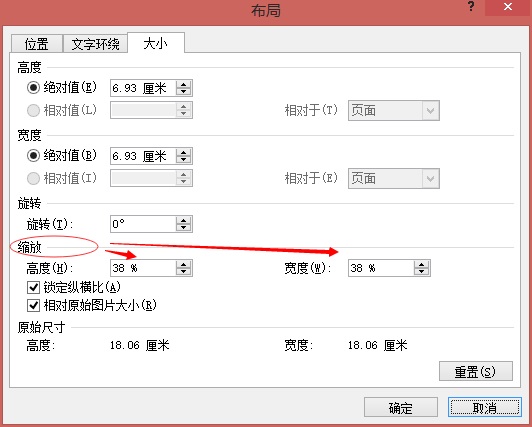Increase scale 宽度(W) with up spinner

tap(422, 264)
